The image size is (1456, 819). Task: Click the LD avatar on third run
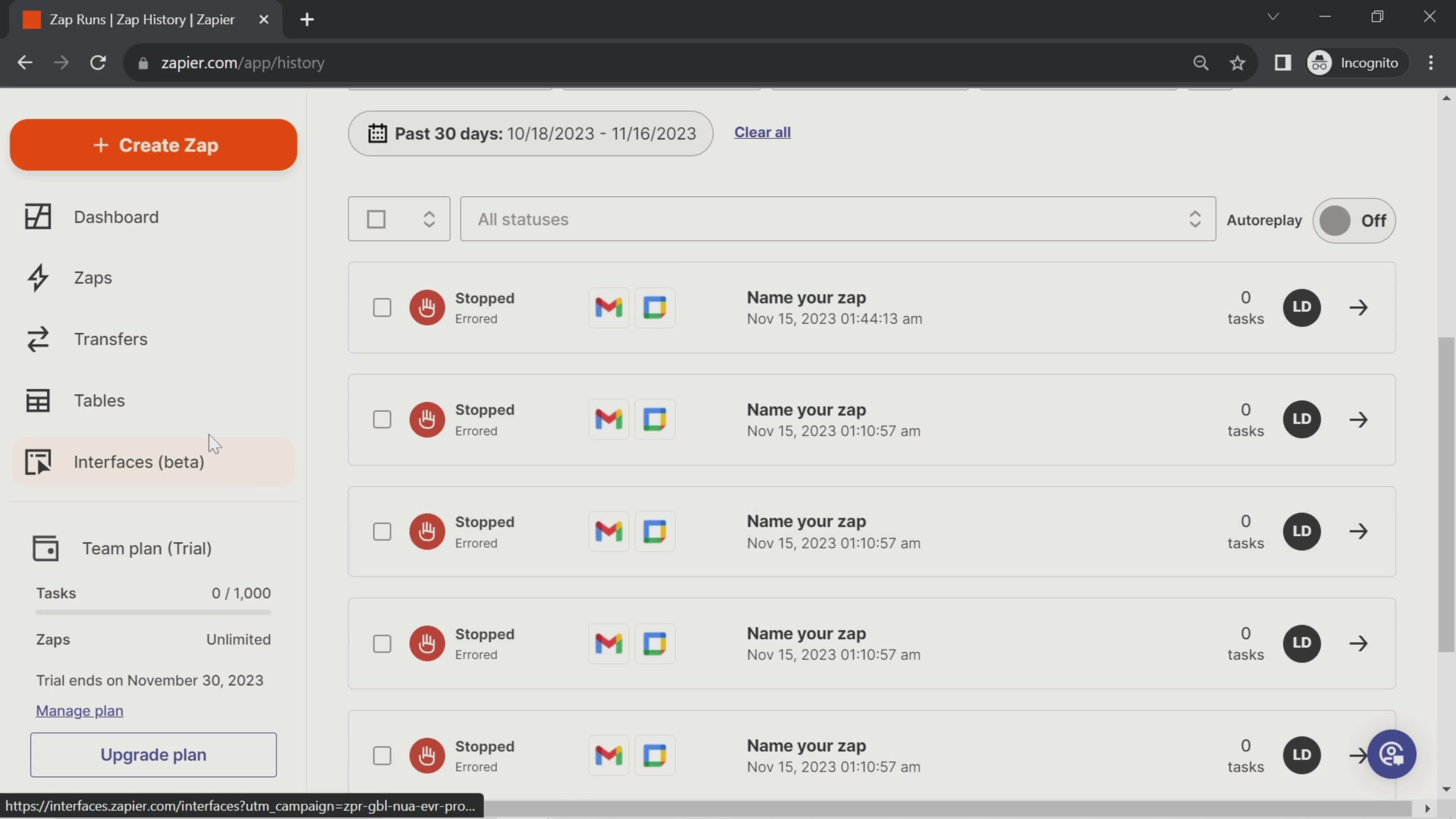tap(1302, 531)
